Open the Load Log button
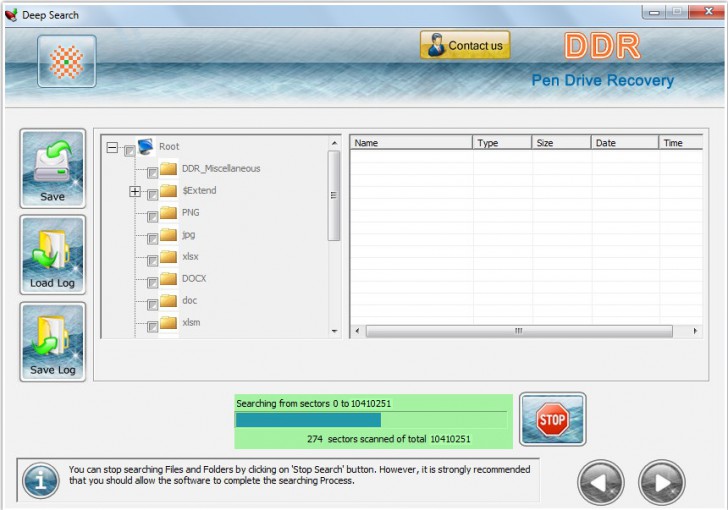This screenshot has width=728, height=510. pyautogui.click(x=52, y=255)
